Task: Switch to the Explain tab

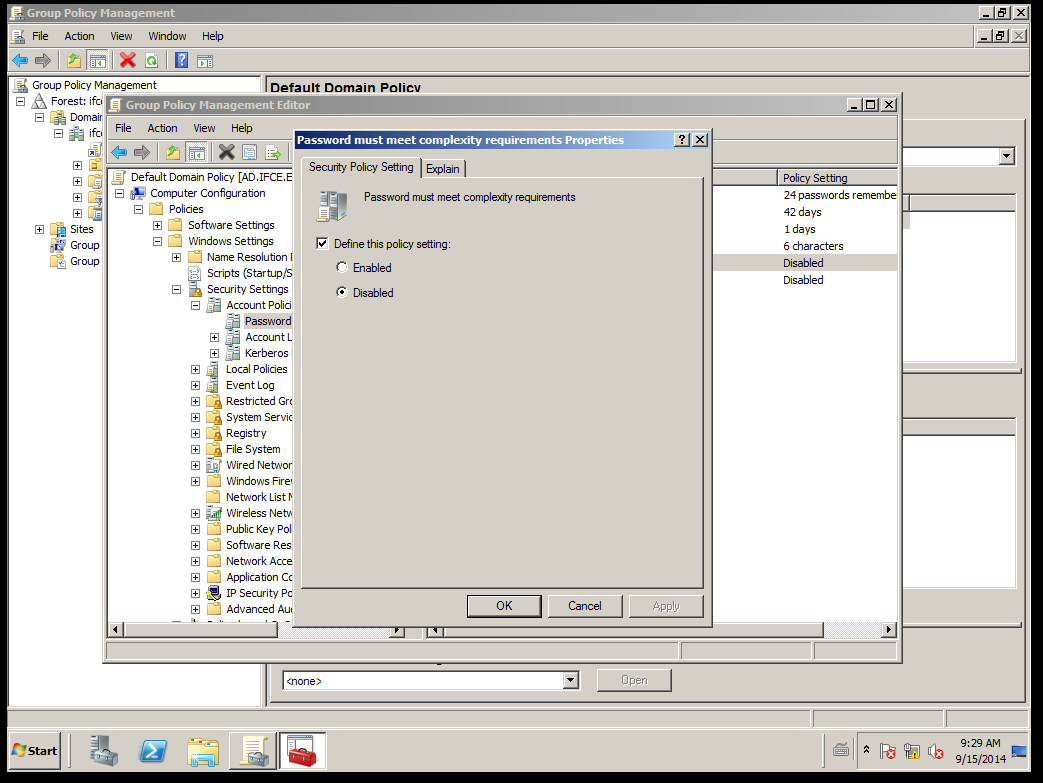Action: coord(442,169)
